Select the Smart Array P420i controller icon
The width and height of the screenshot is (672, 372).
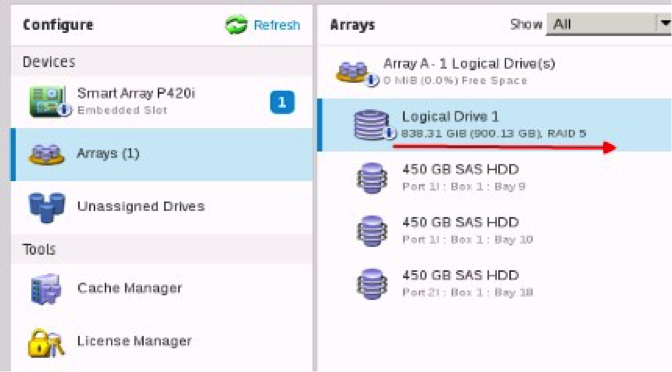point(50,102)
